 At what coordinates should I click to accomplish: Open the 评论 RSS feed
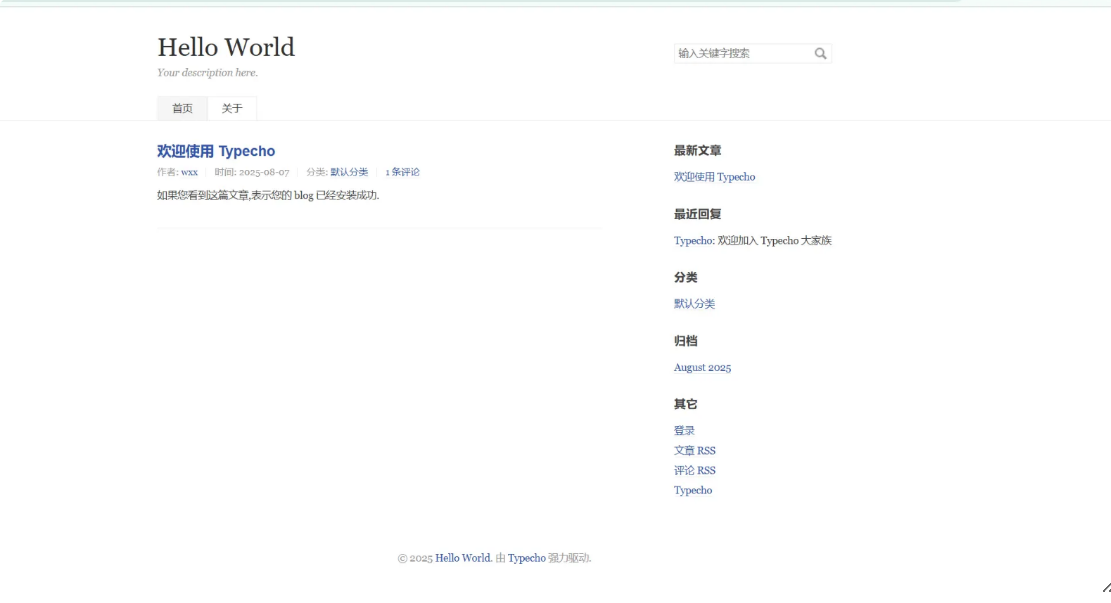(x=695, y=470)
